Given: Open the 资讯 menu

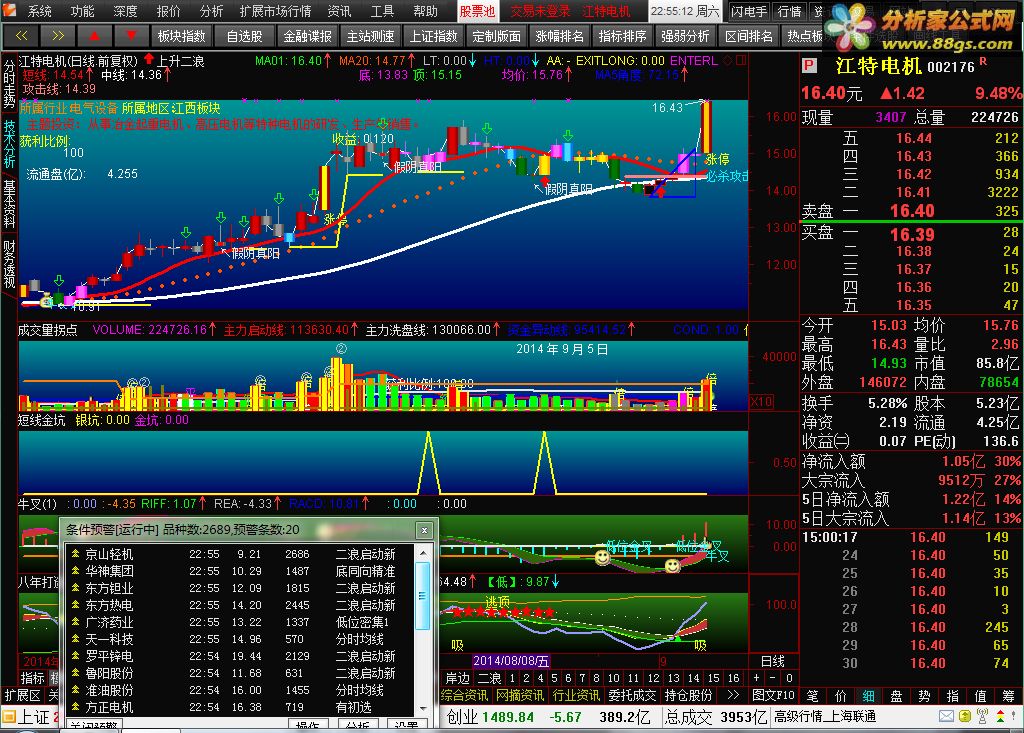Looking at the screenshot, I should pyautogui.click(x=340, y=11).
